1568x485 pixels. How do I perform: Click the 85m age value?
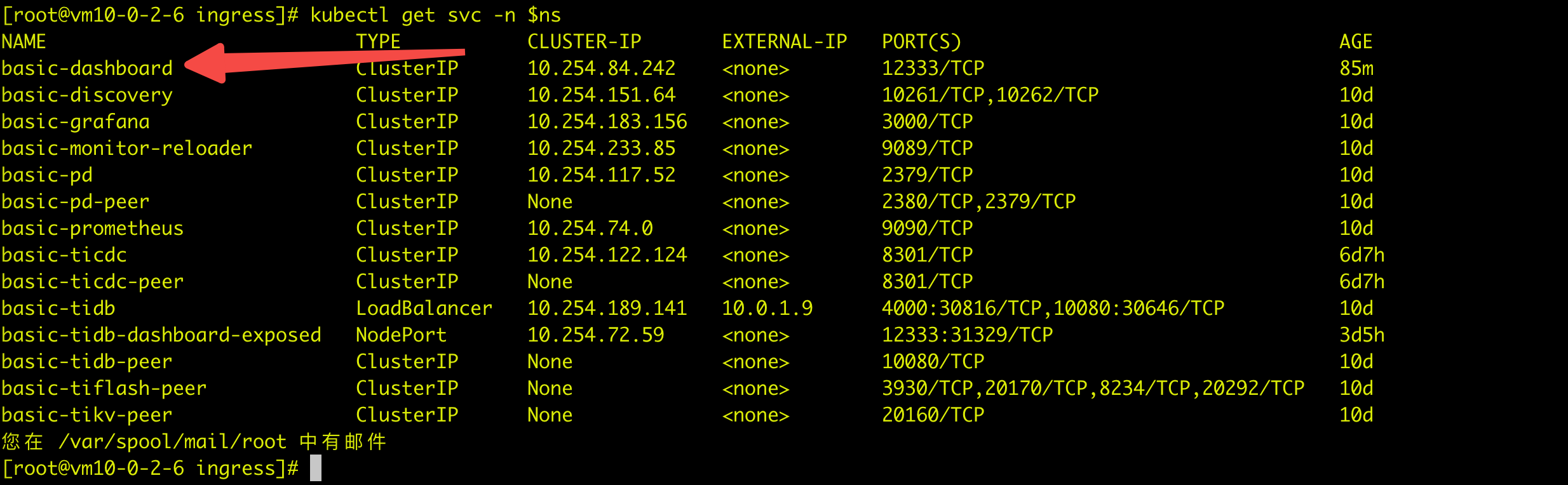click(1356, 68)
